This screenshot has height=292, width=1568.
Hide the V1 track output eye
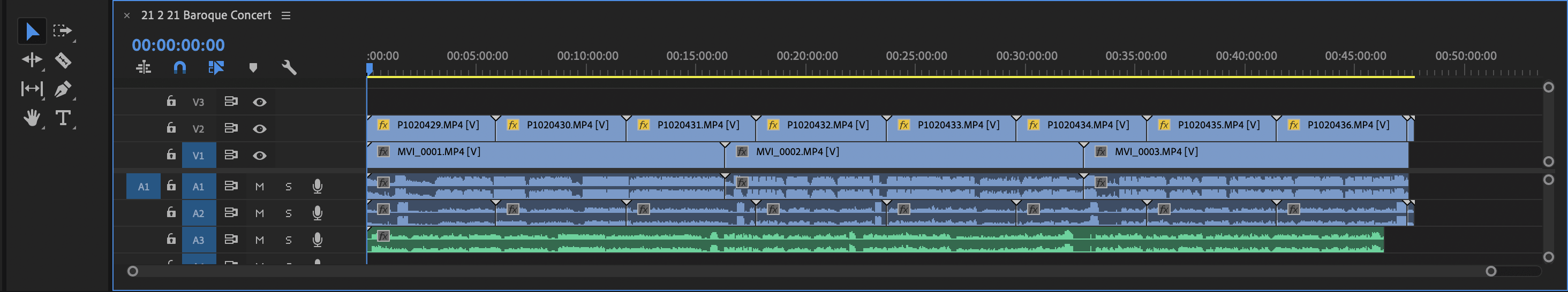point(259,156)
